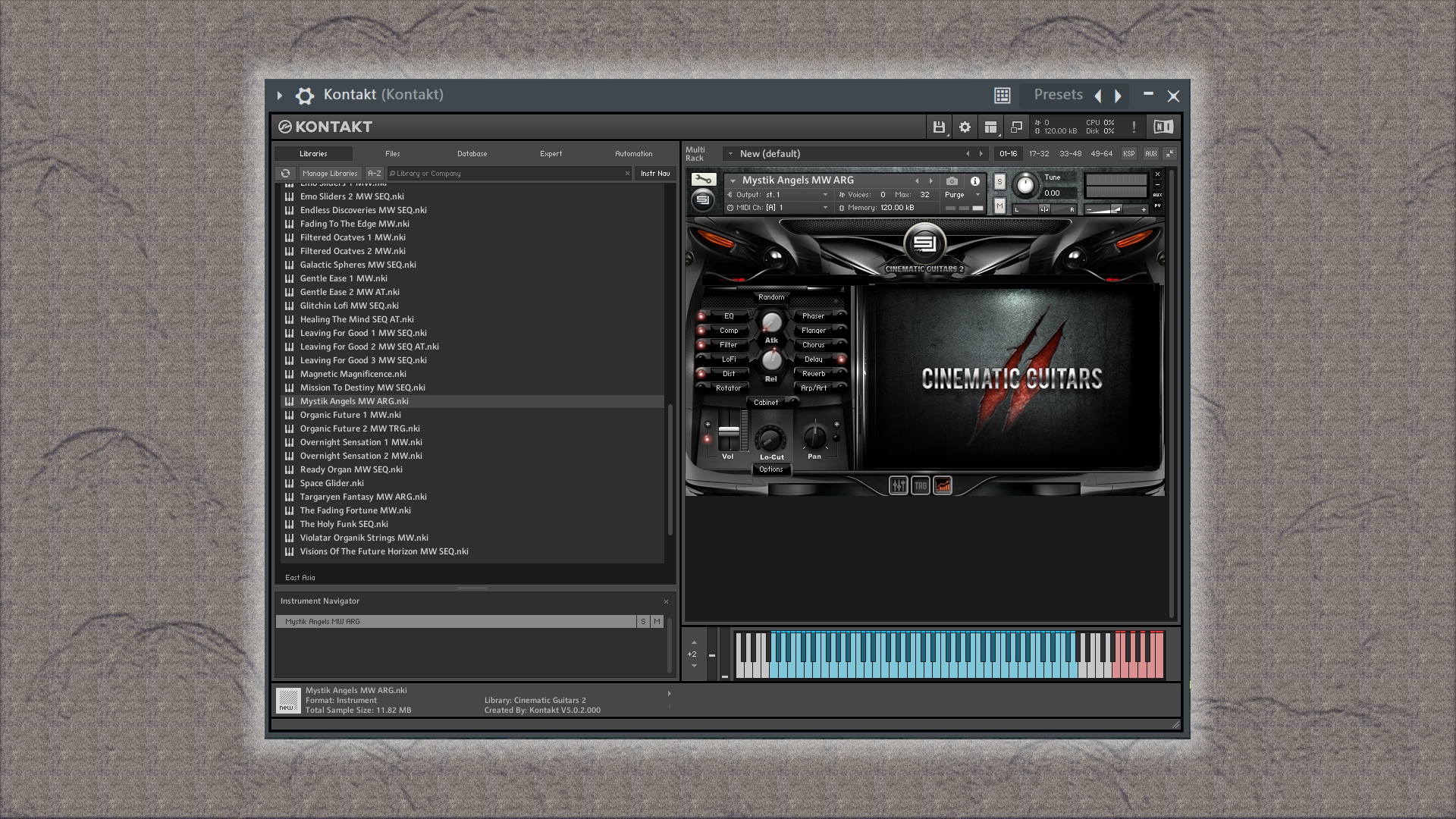Select the 33-48 rack page tab
The width and height of the screenshot is (1456, 819).
(x=1070, y=154)
